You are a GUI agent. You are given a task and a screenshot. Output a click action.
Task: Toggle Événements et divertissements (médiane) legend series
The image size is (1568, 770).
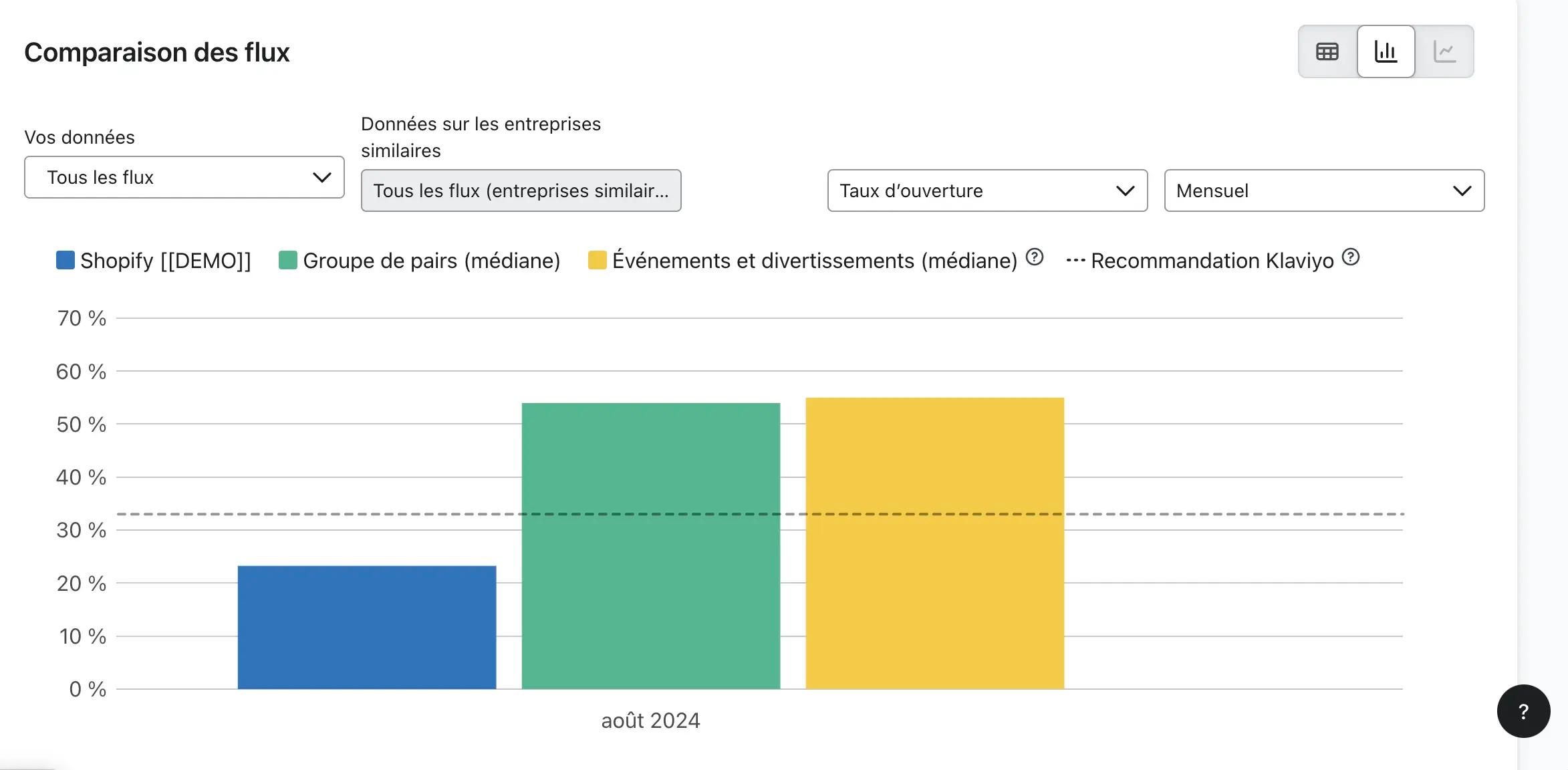[x=803, y=261]
